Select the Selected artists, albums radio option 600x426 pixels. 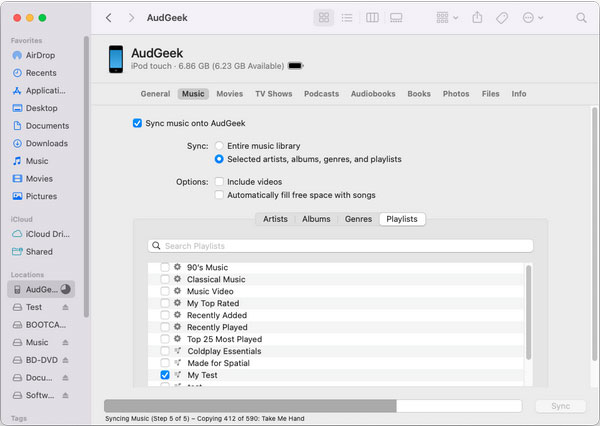tap(219, 159)
